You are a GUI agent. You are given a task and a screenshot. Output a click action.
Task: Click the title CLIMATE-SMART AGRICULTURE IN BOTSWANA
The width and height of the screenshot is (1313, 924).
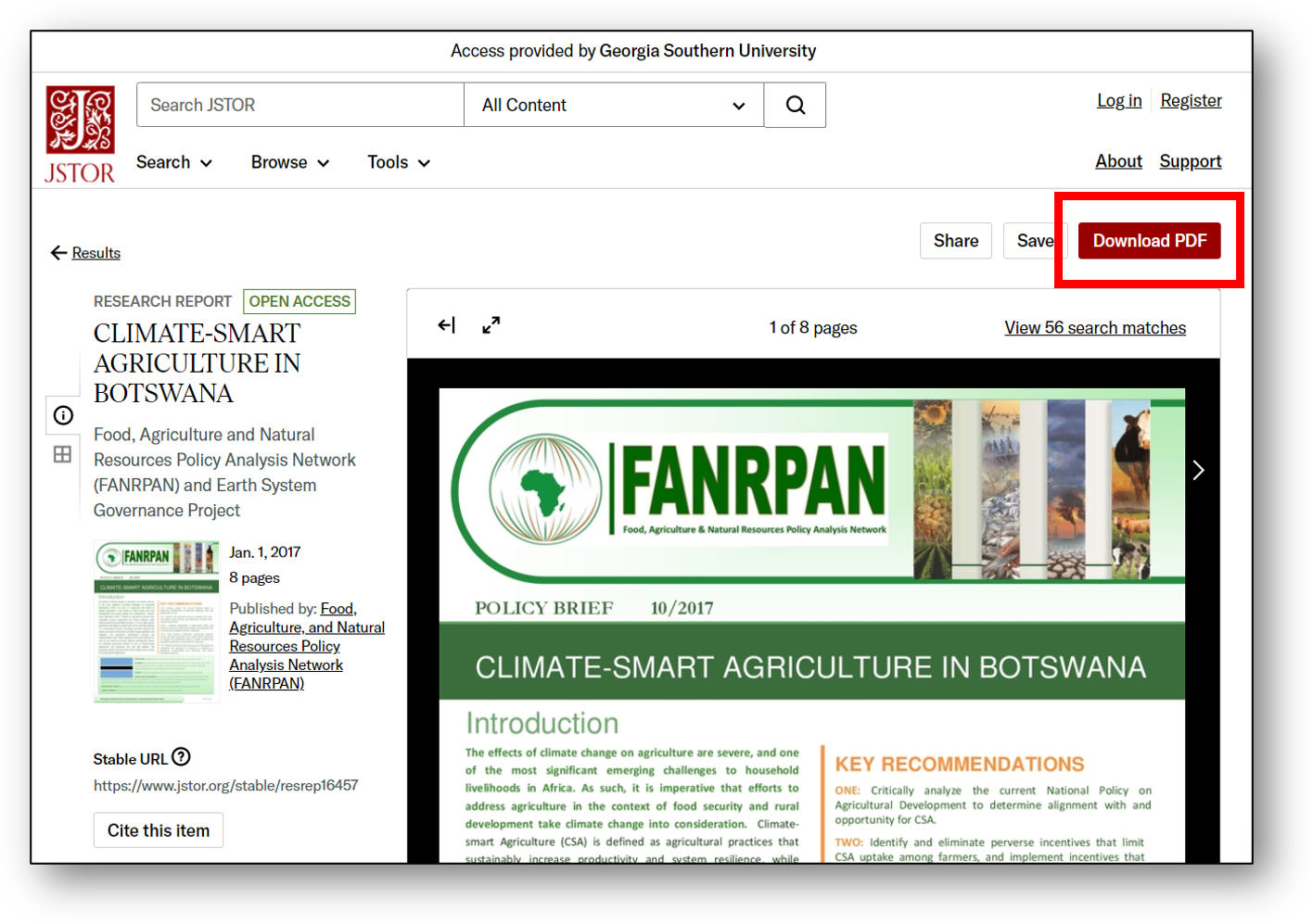198,363
